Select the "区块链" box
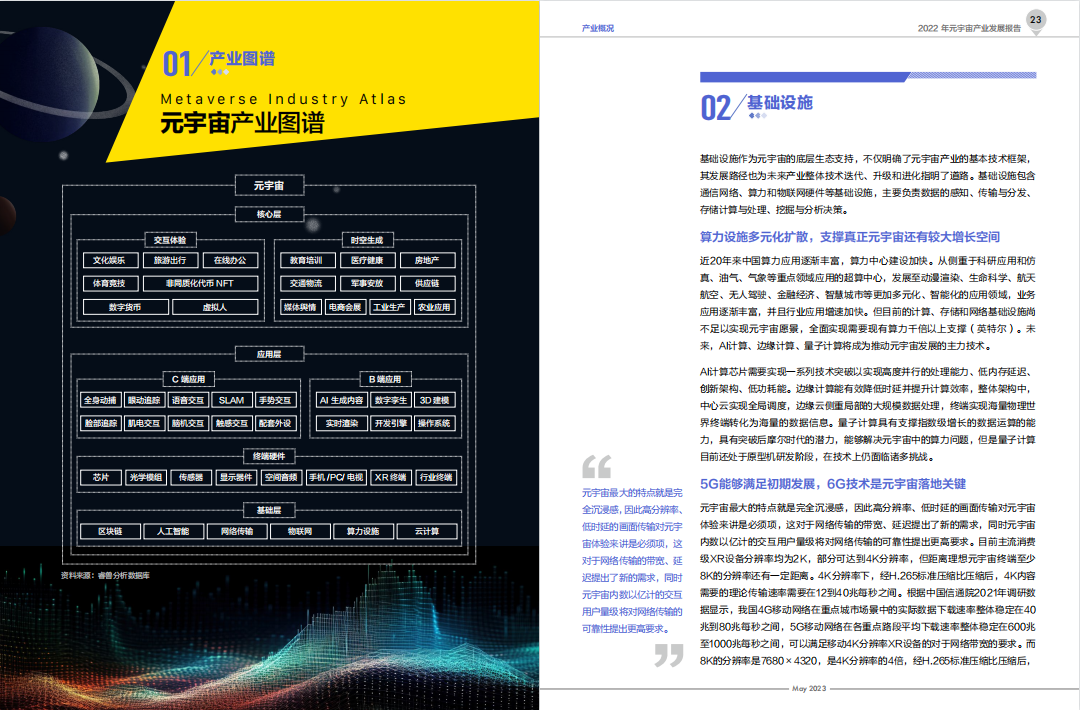The image size is (1080, 710). coord(110,531)
